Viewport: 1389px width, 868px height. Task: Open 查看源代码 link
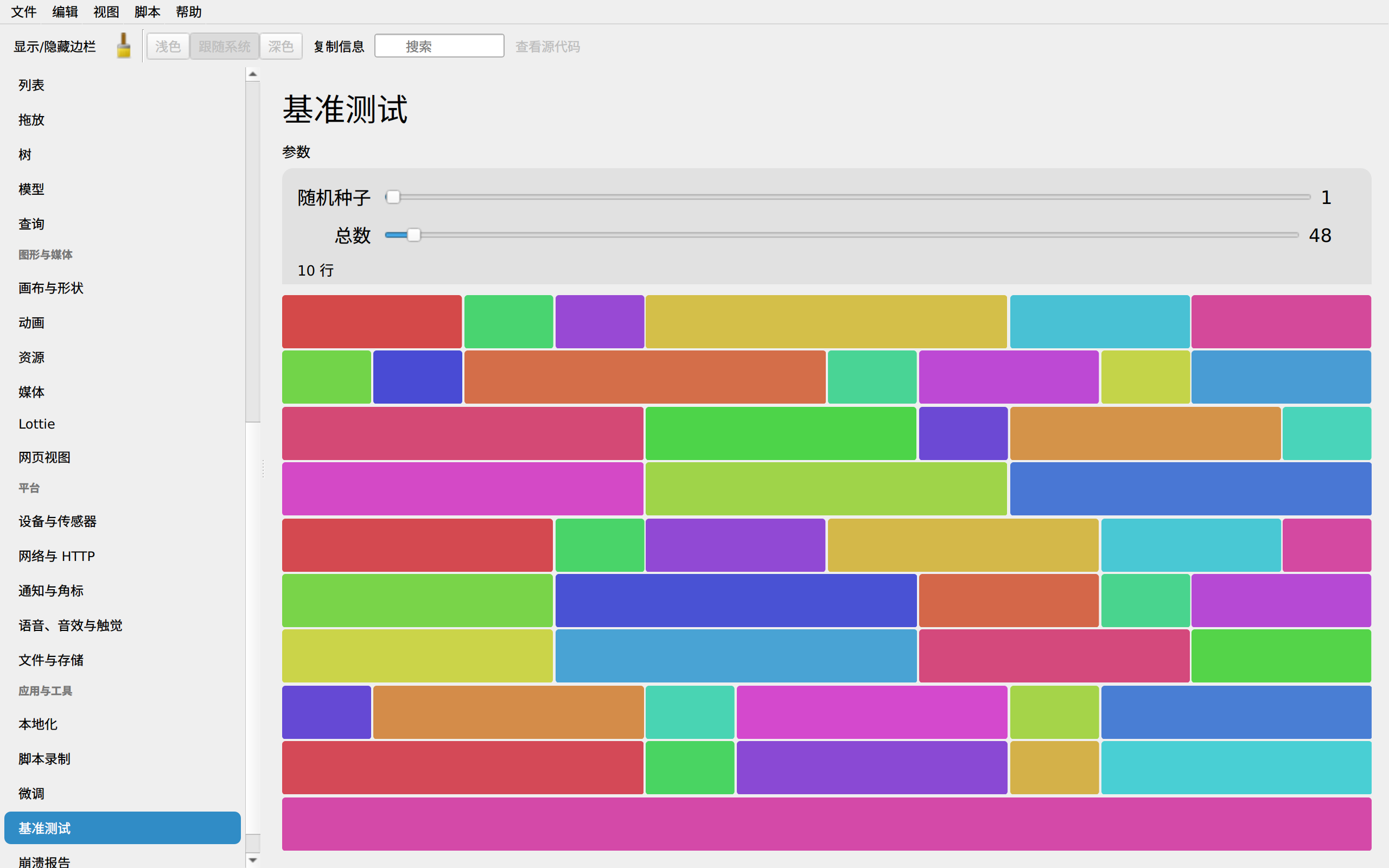[547, 47]
